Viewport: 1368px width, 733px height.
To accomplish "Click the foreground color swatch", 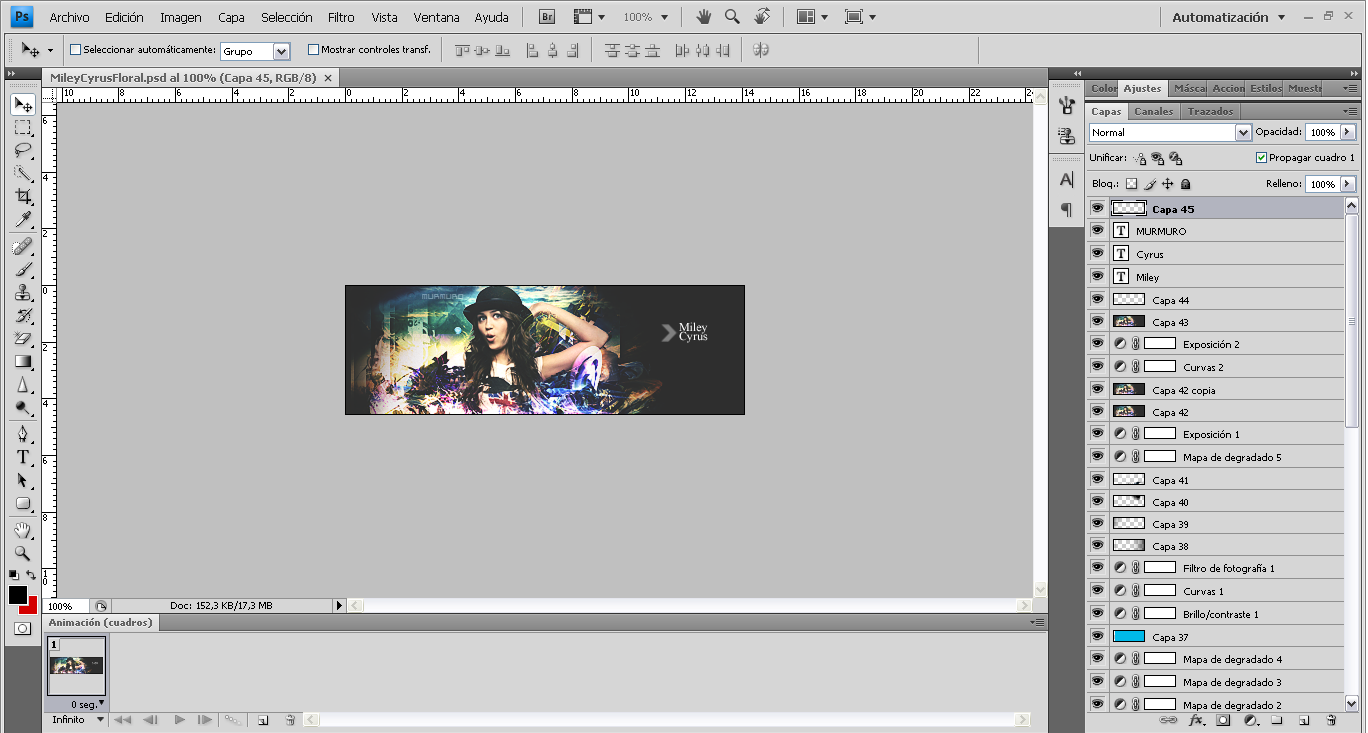I will pos(18,595).
